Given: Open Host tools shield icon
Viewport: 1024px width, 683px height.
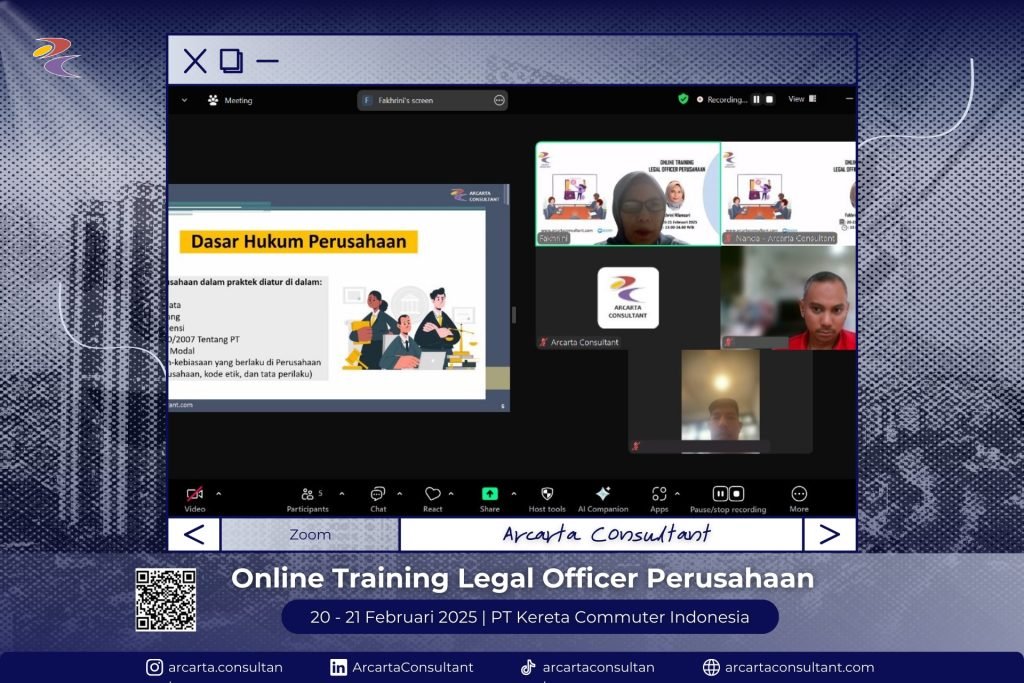Looking at the screenshot, I should pos(547,494).
